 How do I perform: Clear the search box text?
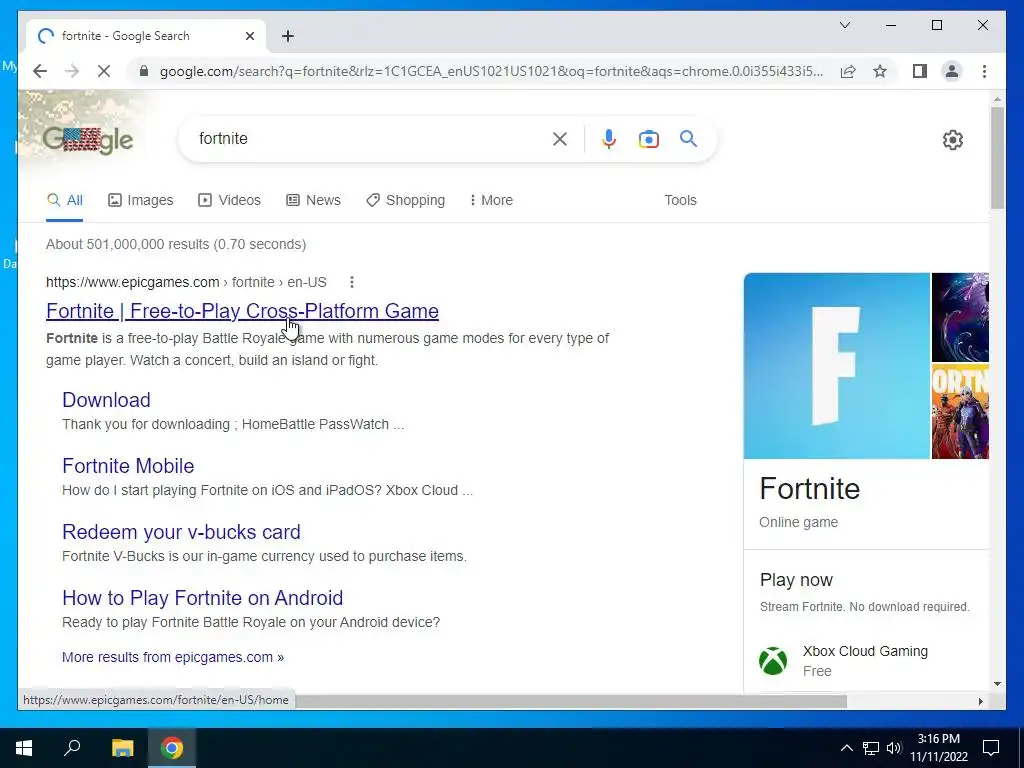pos(560,139)
